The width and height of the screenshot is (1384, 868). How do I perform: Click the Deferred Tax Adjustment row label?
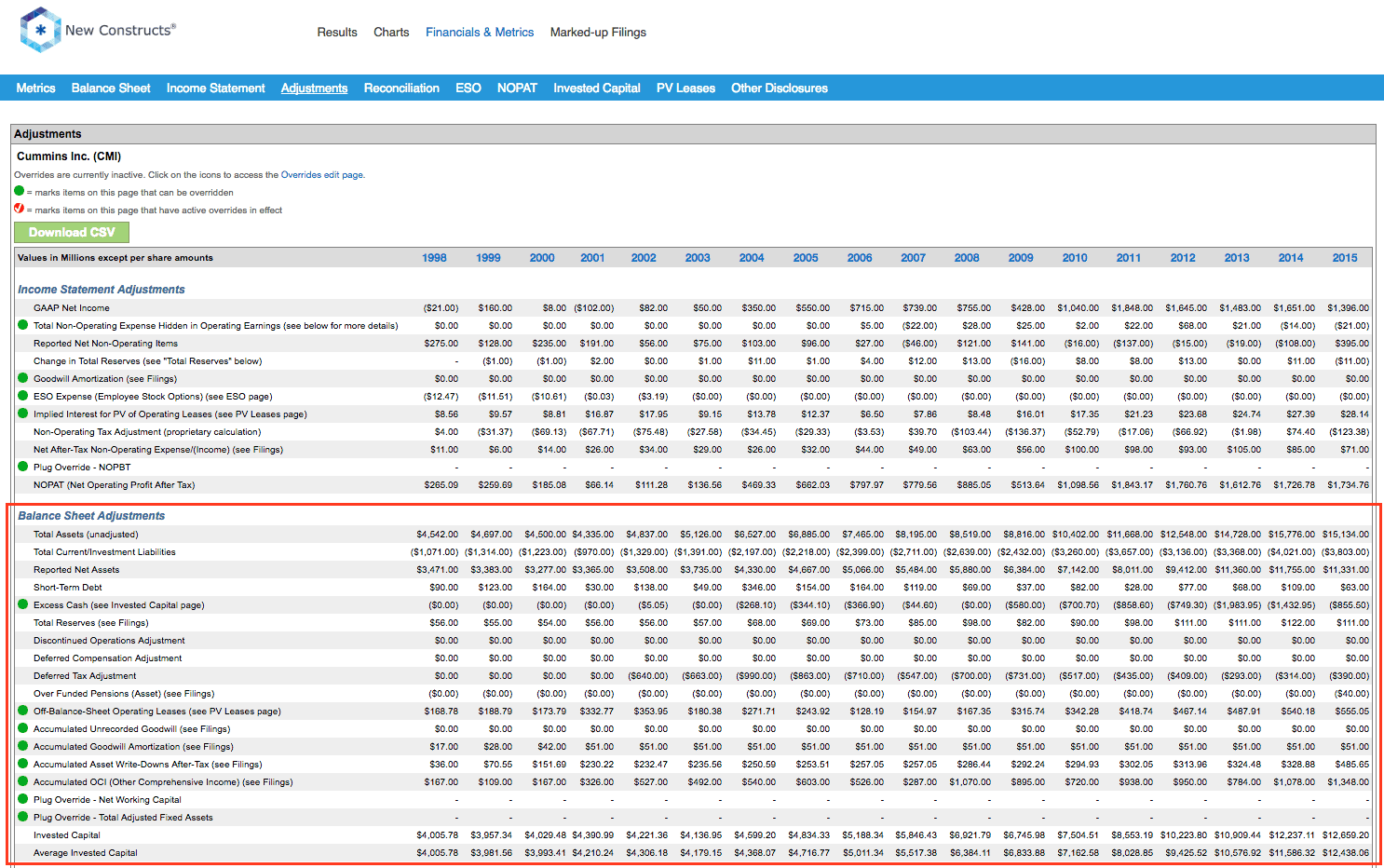pyautogui.click(x=85, y=676)
